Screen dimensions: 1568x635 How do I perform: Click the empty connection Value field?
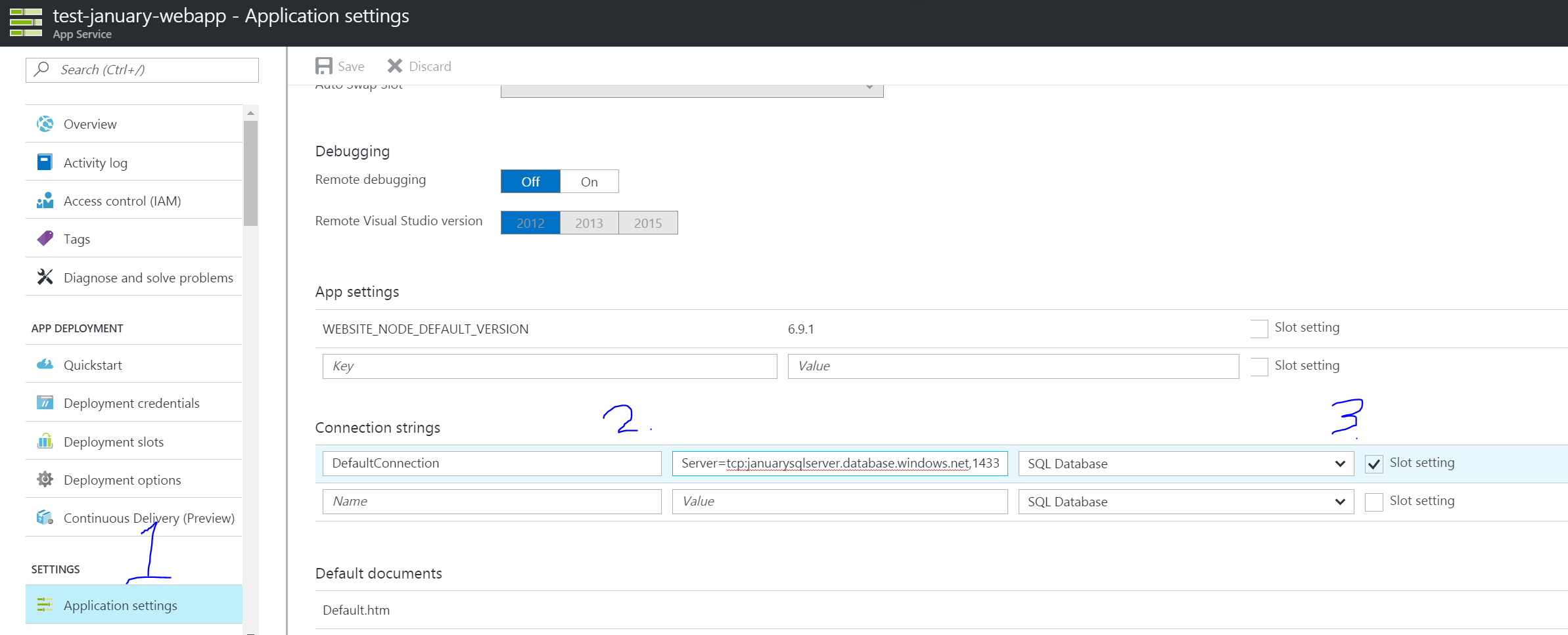(x=840, y=502)
